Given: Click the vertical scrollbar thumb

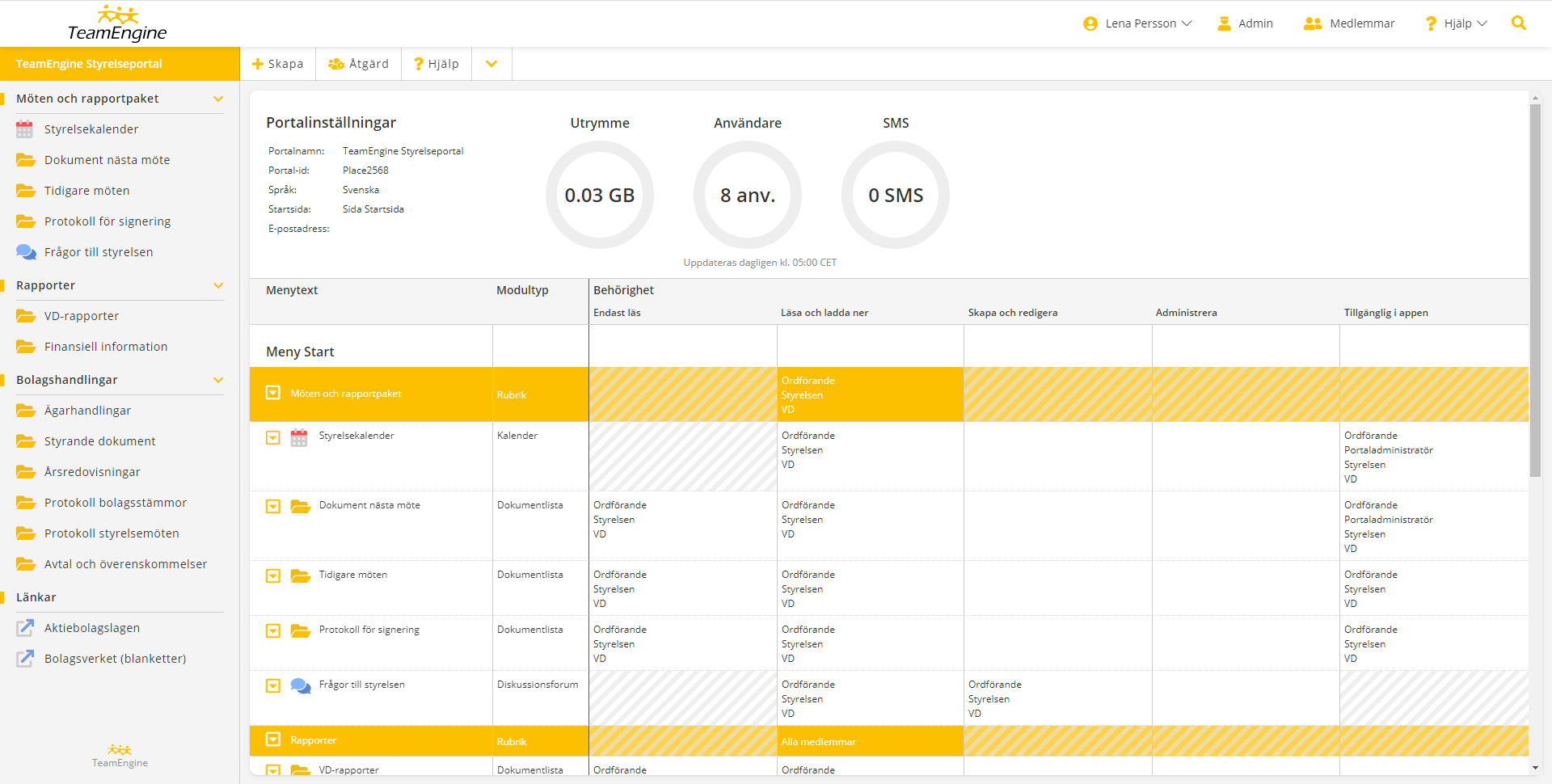Looking at the screenshot, I should click(1535, 289).
